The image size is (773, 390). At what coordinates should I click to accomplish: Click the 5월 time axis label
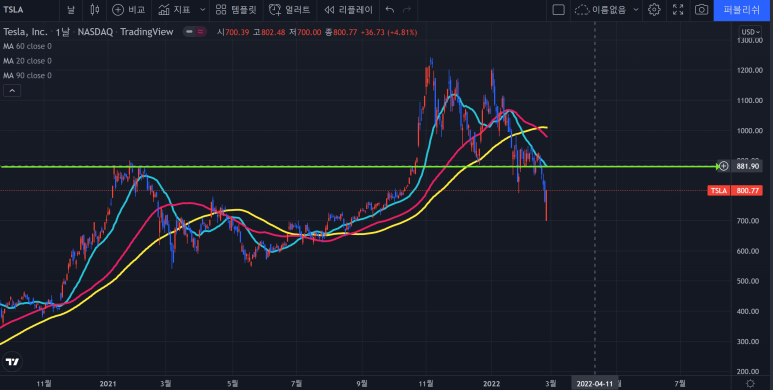click(233, 383)
